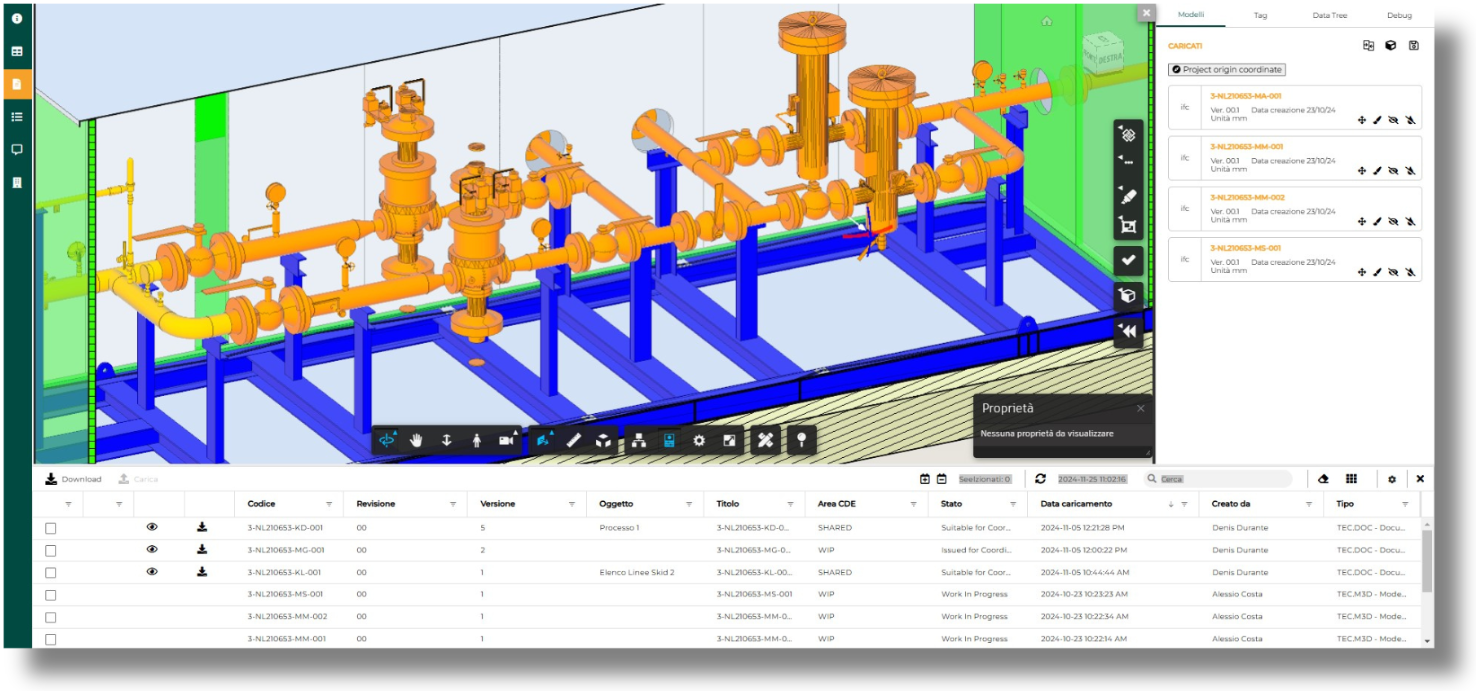
Task: Open the list view icon in sidebar
Action: [x=16, y=117]
